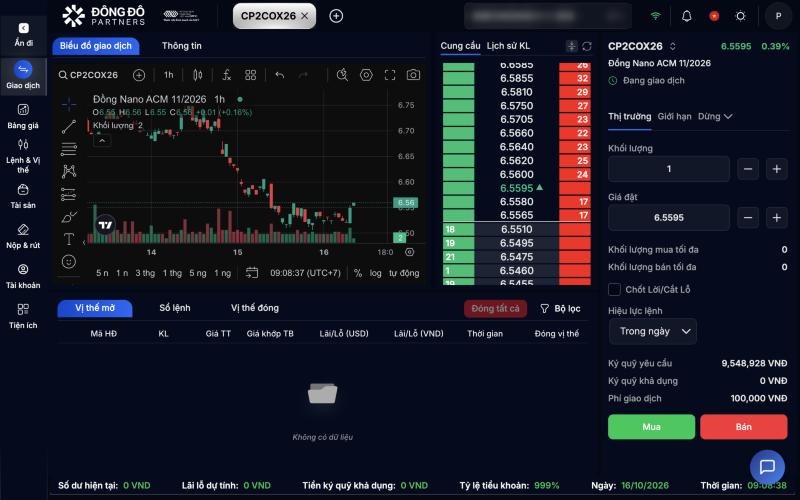Image resolution: width=800 pixels, height=500 pixels.
Task: Increase Giá đặt price
Action: [x=777, y=217]
